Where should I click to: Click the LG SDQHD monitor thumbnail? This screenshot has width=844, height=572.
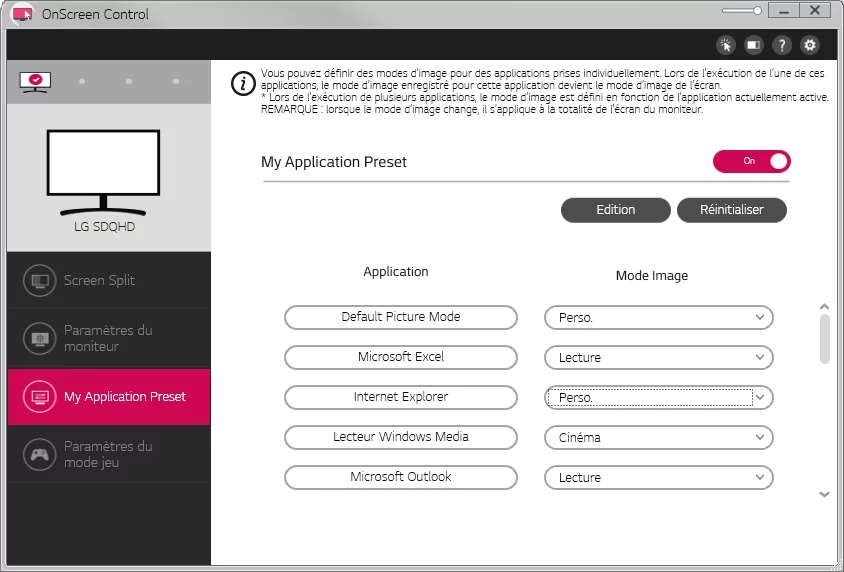(103, 172)
